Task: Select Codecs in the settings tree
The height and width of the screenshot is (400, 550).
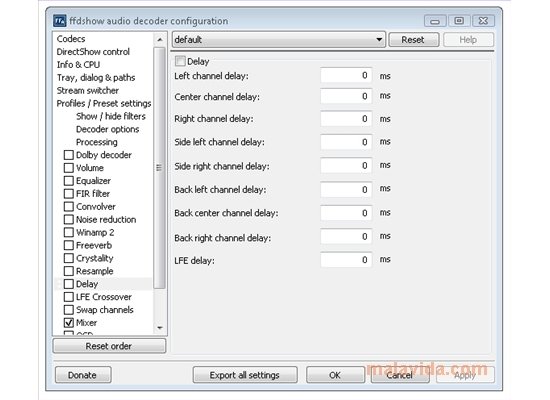Action: tap(71, 39)
